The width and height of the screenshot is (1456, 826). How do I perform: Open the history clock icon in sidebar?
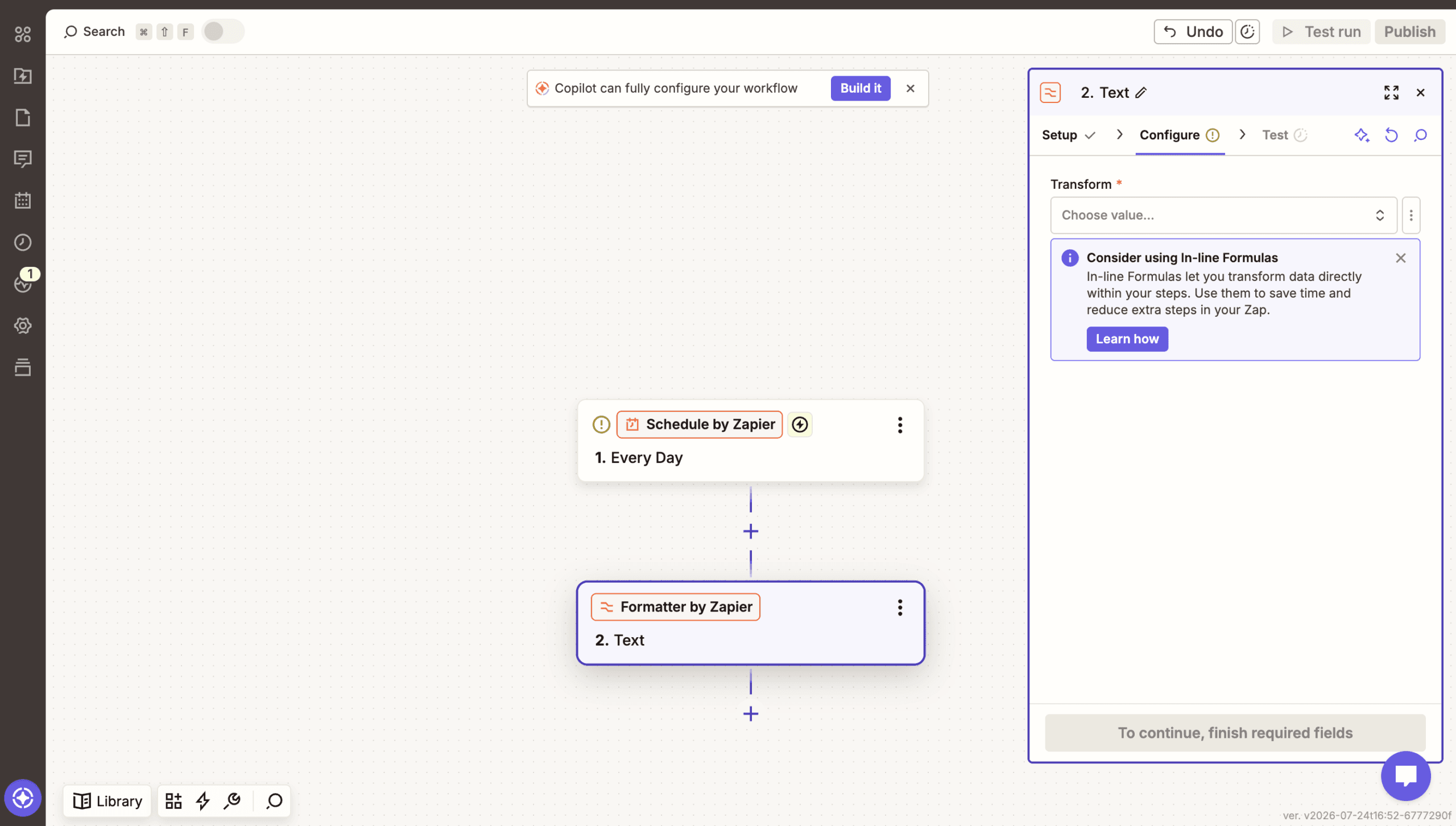pos(23,242)
